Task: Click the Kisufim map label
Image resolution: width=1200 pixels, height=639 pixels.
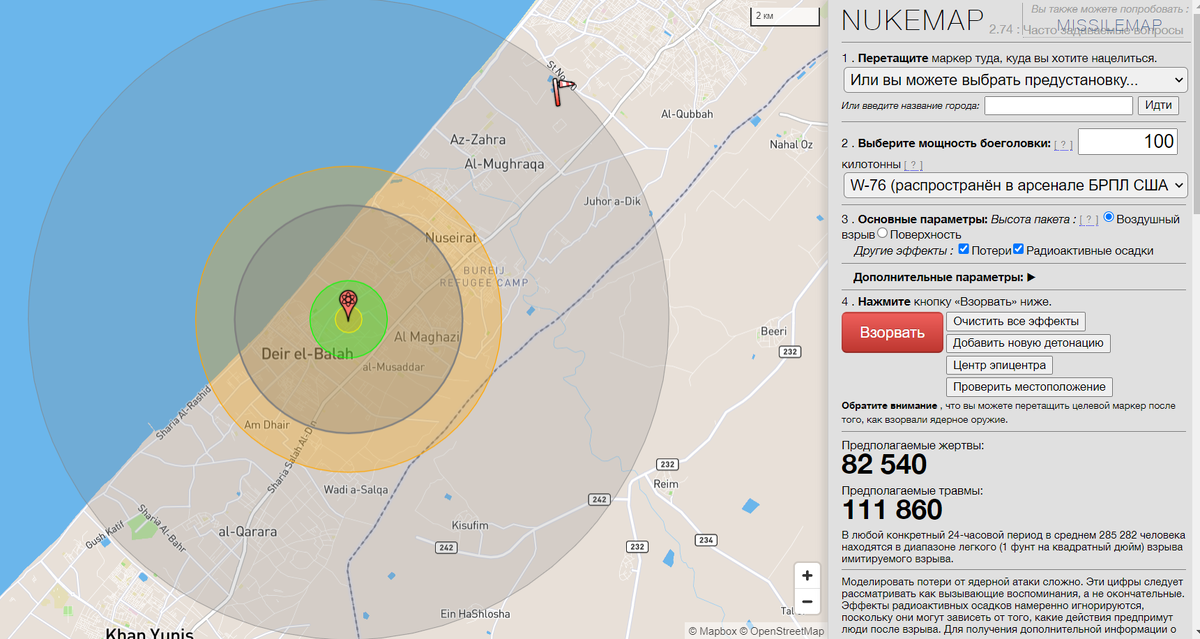Action: [470, 525]
